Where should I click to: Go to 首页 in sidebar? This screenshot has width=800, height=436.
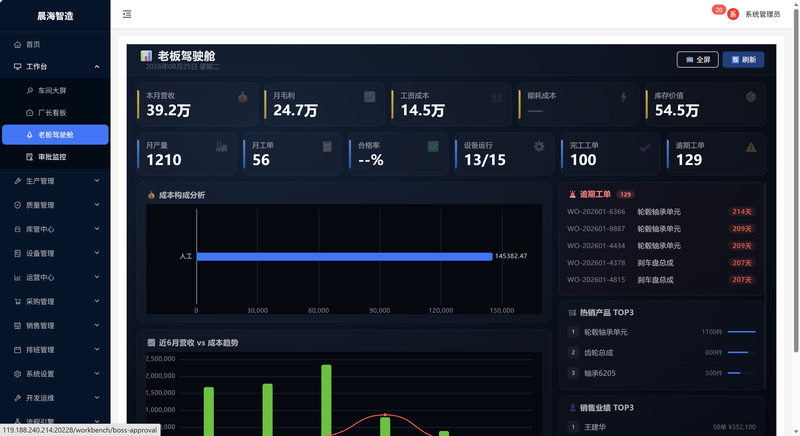(x=55, y=44)
